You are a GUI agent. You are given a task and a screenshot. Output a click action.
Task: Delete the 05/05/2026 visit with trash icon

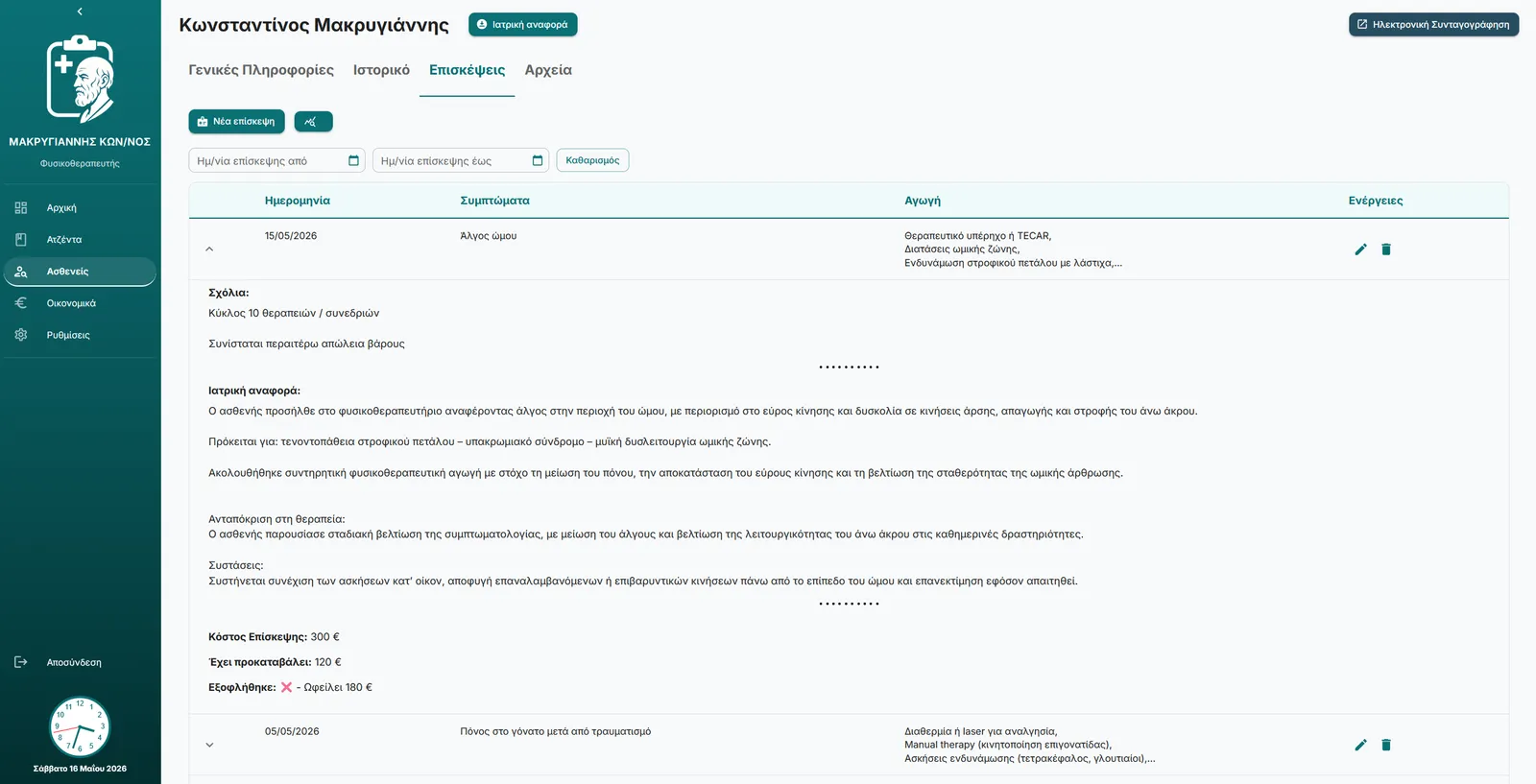pos(1386,745)
